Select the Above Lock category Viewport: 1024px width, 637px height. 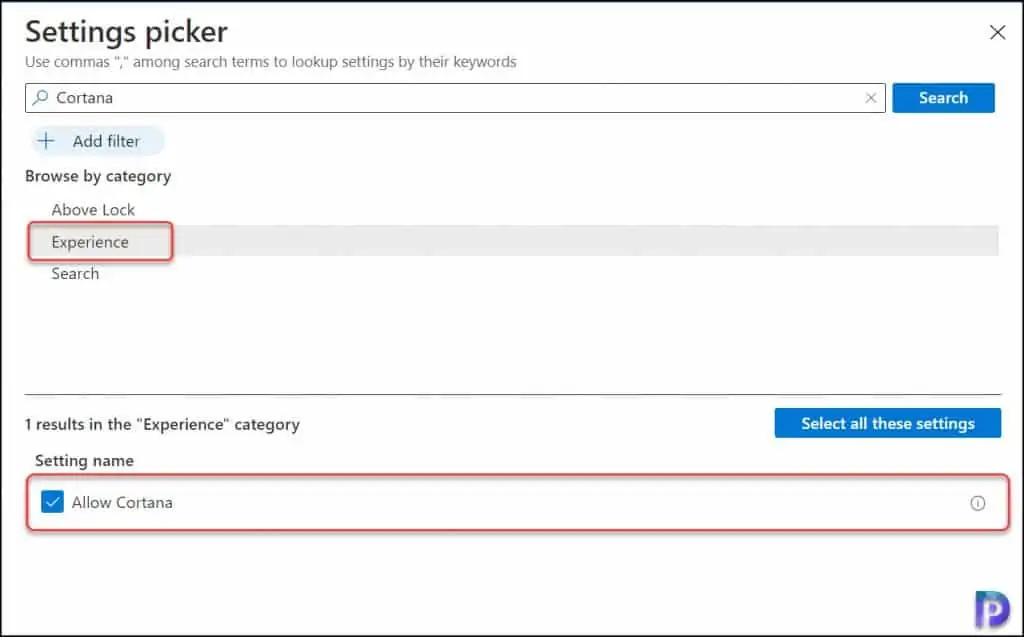pyautogui.click(x=93, y=210)
